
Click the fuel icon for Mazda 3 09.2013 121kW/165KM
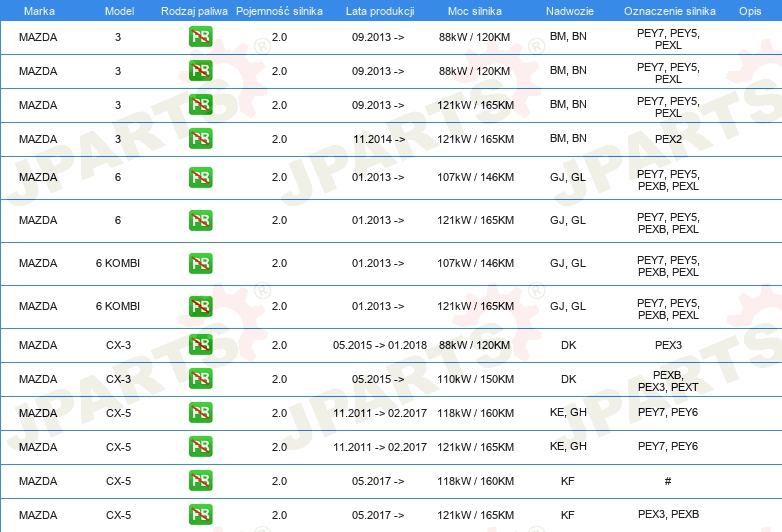click(200, 105)
